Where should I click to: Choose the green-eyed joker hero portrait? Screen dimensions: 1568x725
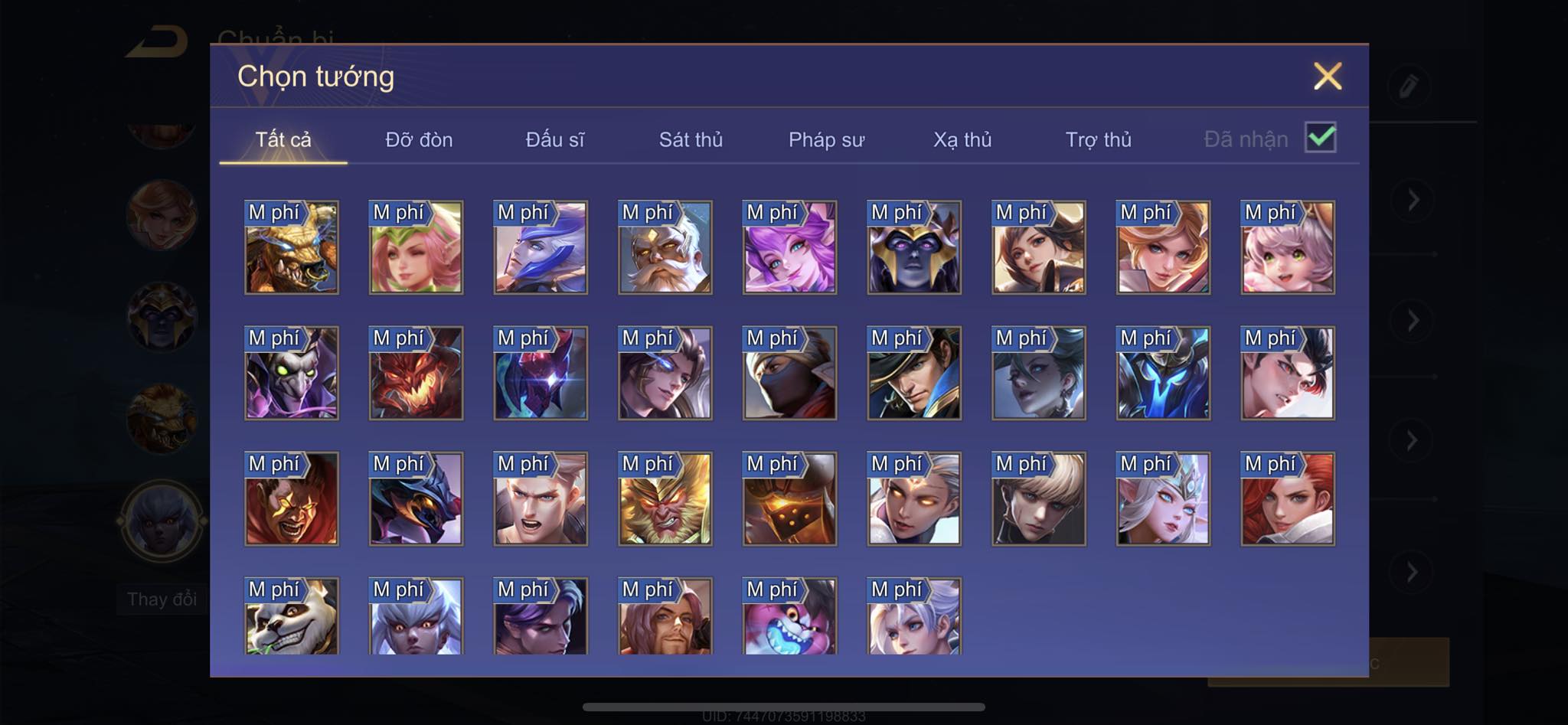291,373
